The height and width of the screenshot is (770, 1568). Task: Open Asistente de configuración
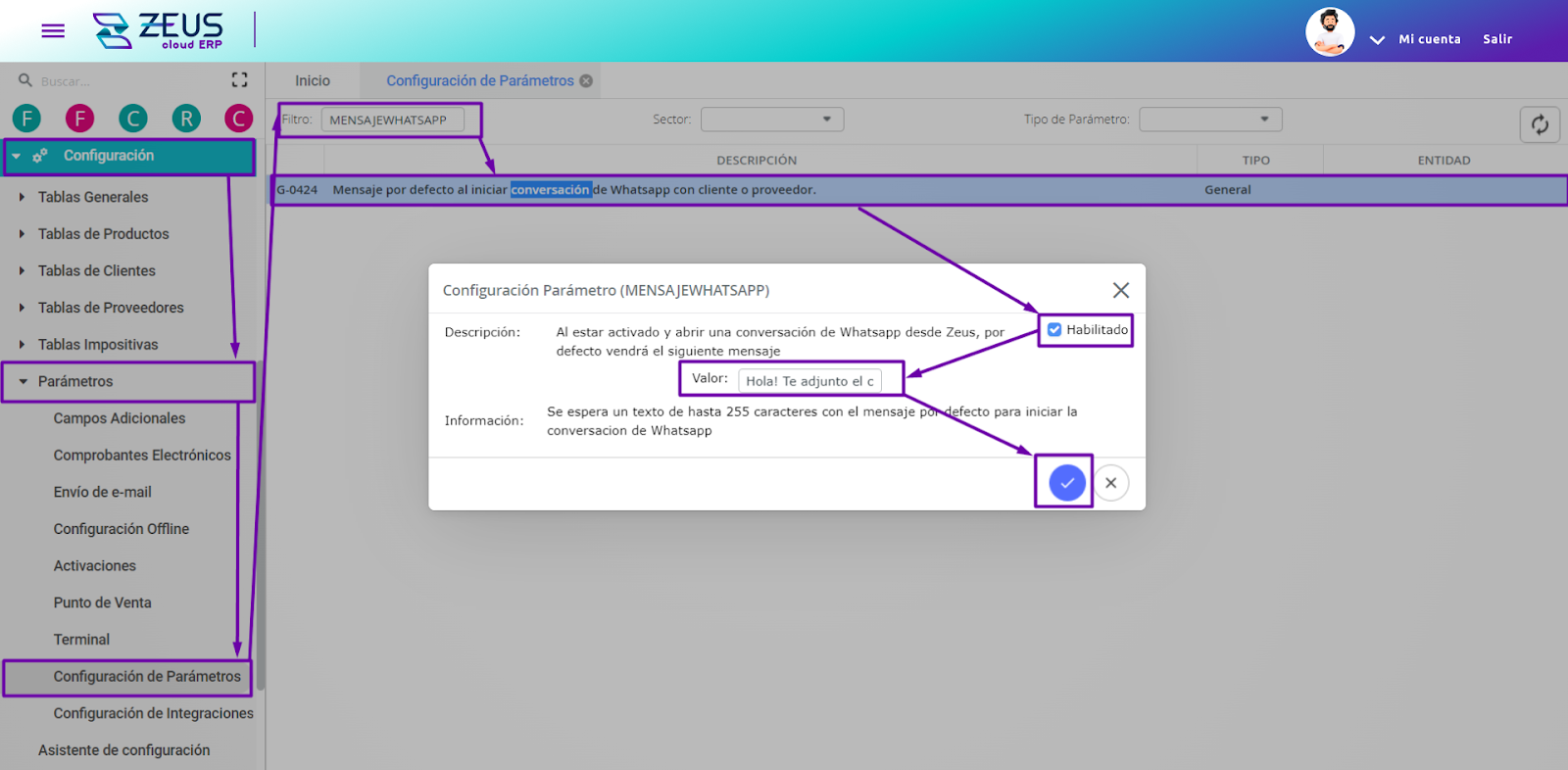[x=123, y=750]
